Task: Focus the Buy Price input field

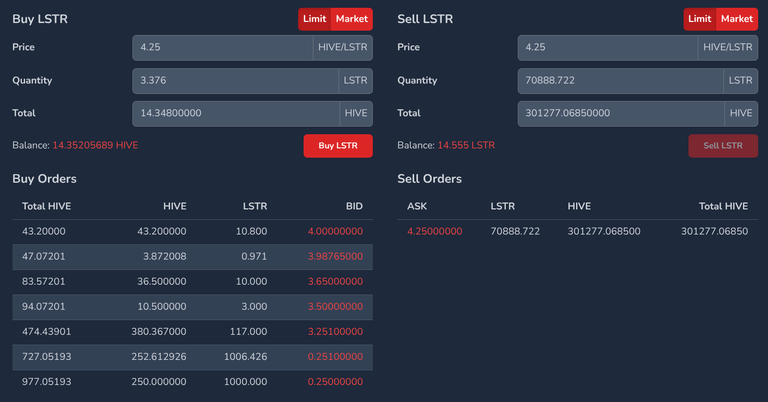Action: [x=223, y=47]
